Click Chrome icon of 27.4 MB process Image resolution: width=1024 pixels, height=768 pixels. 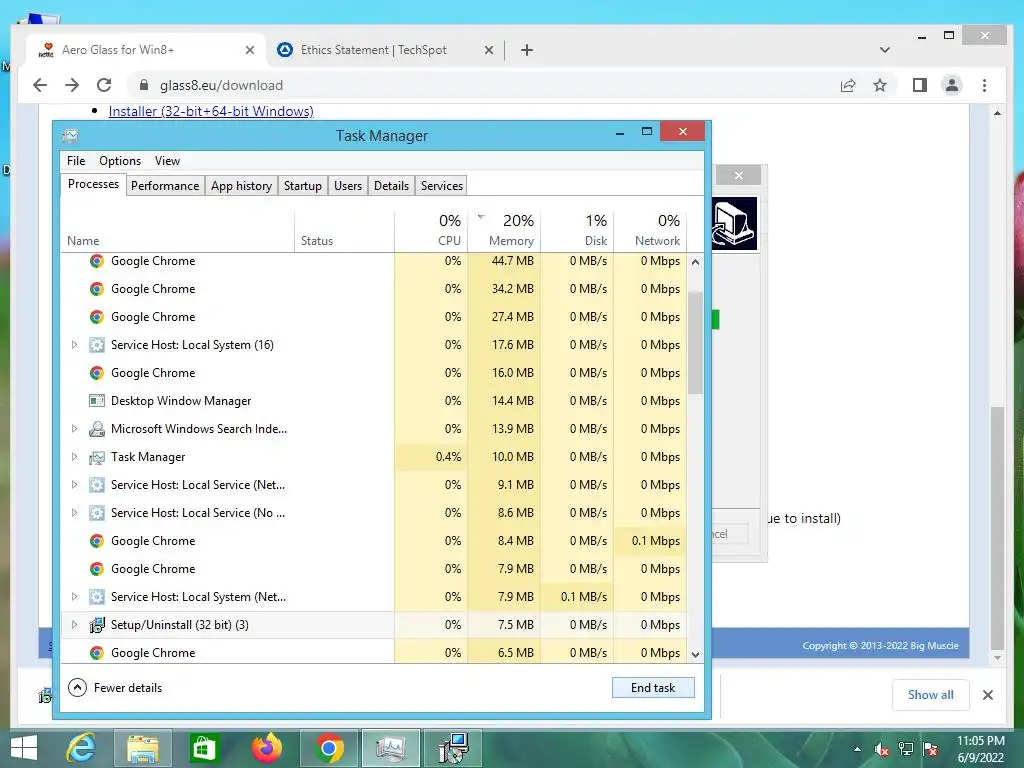coord(97,317)
